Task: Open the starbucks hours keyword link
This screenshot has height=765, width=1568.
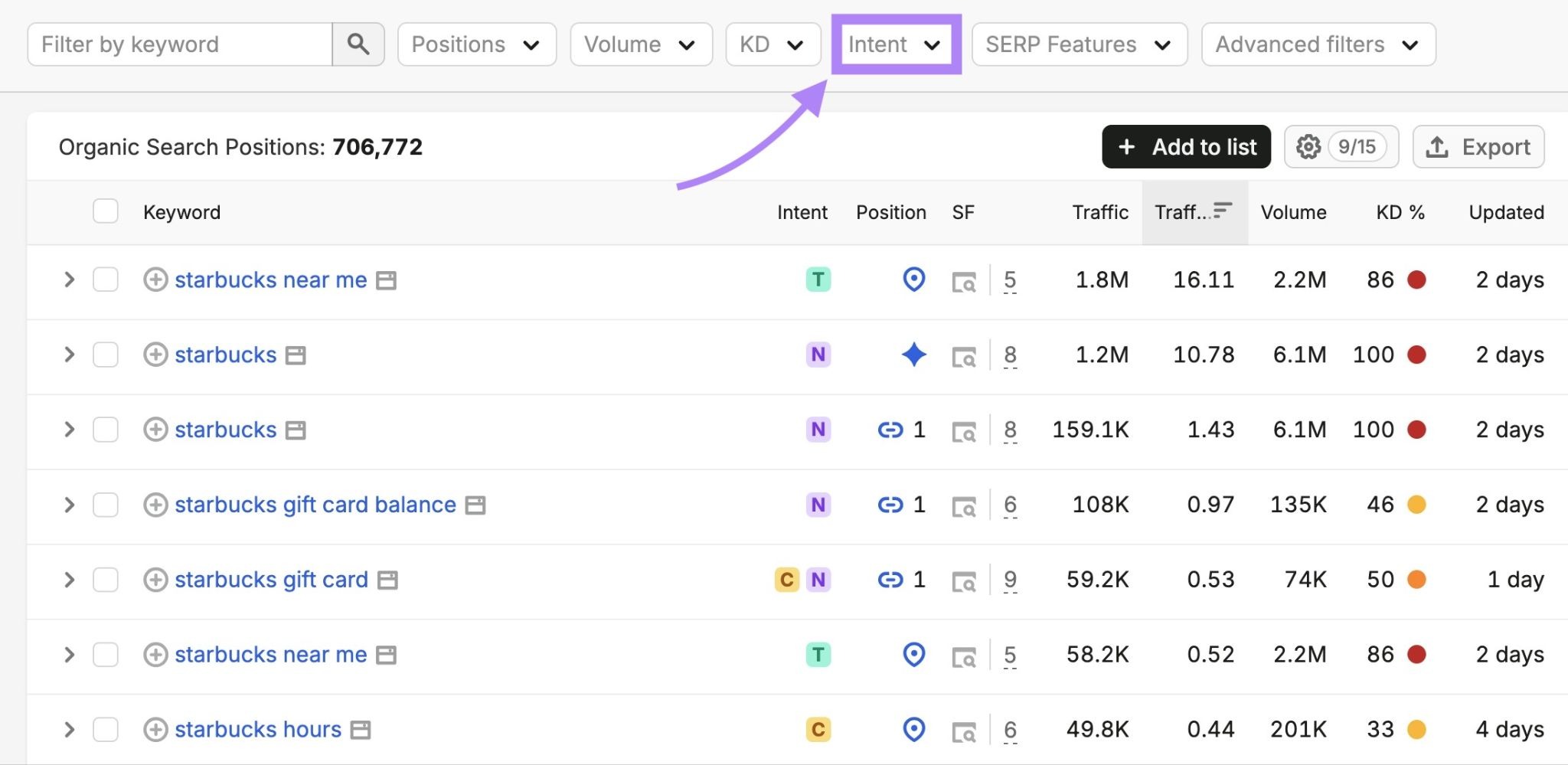Action: coord(258,730)
